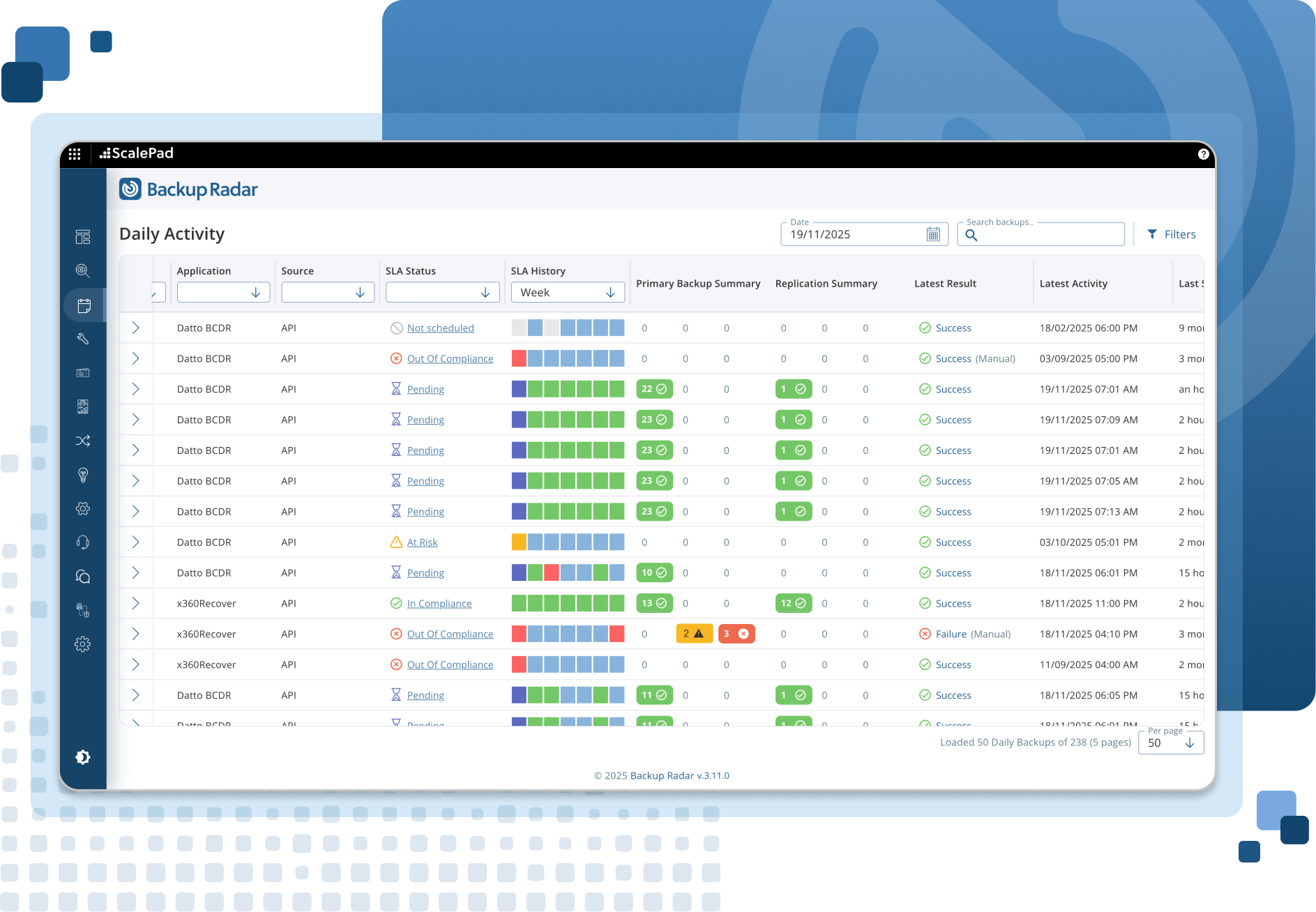The height and width of the screenshot is (912, 1316).
Task: Open the Application filter dropdown
Action: [x=223, y=293]
